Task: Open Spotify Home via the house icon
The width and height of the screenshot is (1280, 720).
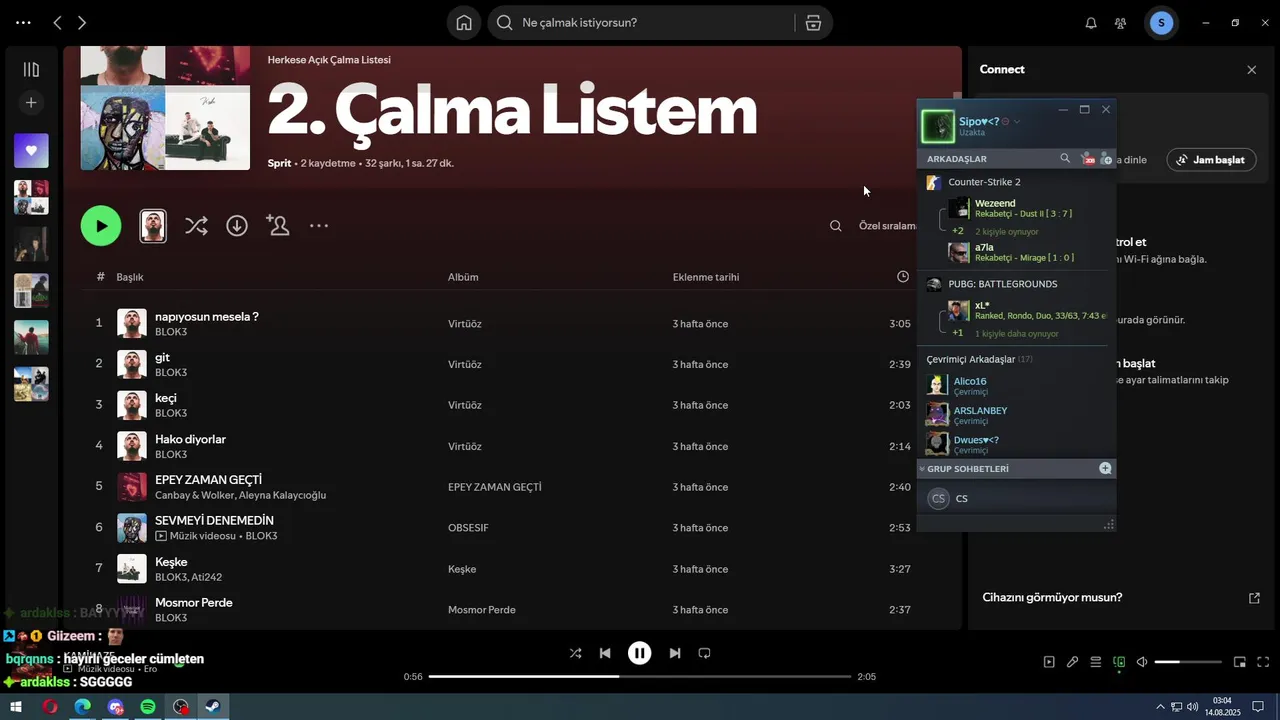Action: click(464, 23)
